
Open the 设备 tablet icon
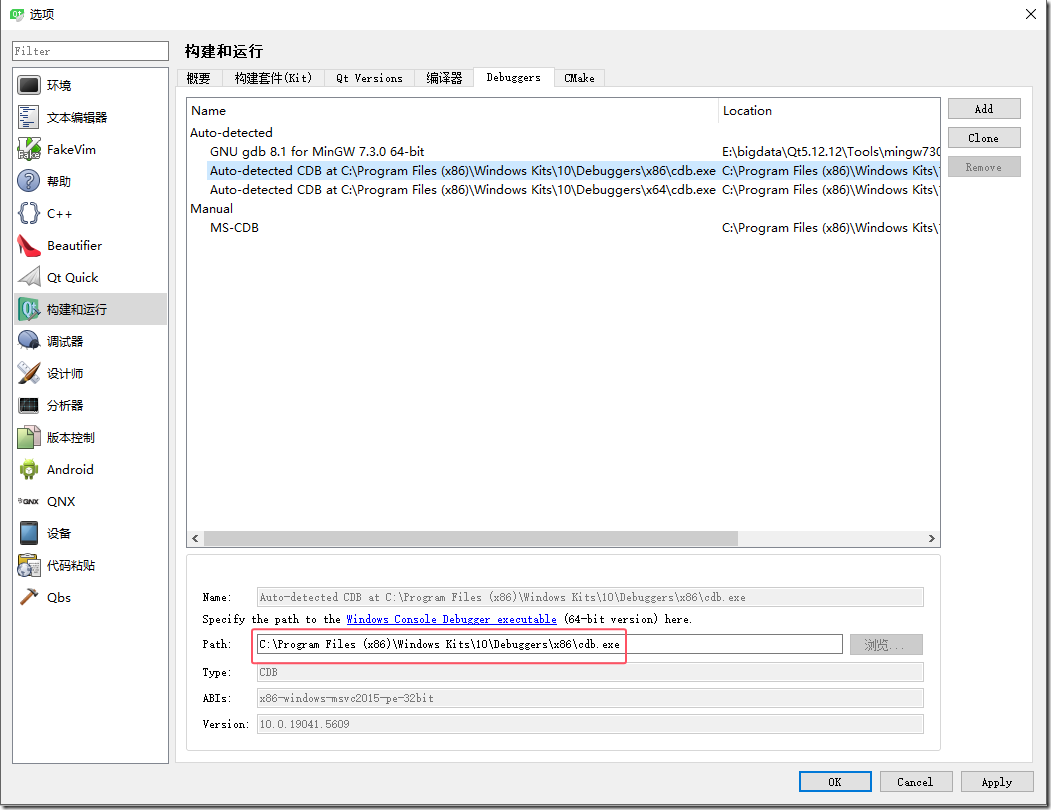coord(29,533)
